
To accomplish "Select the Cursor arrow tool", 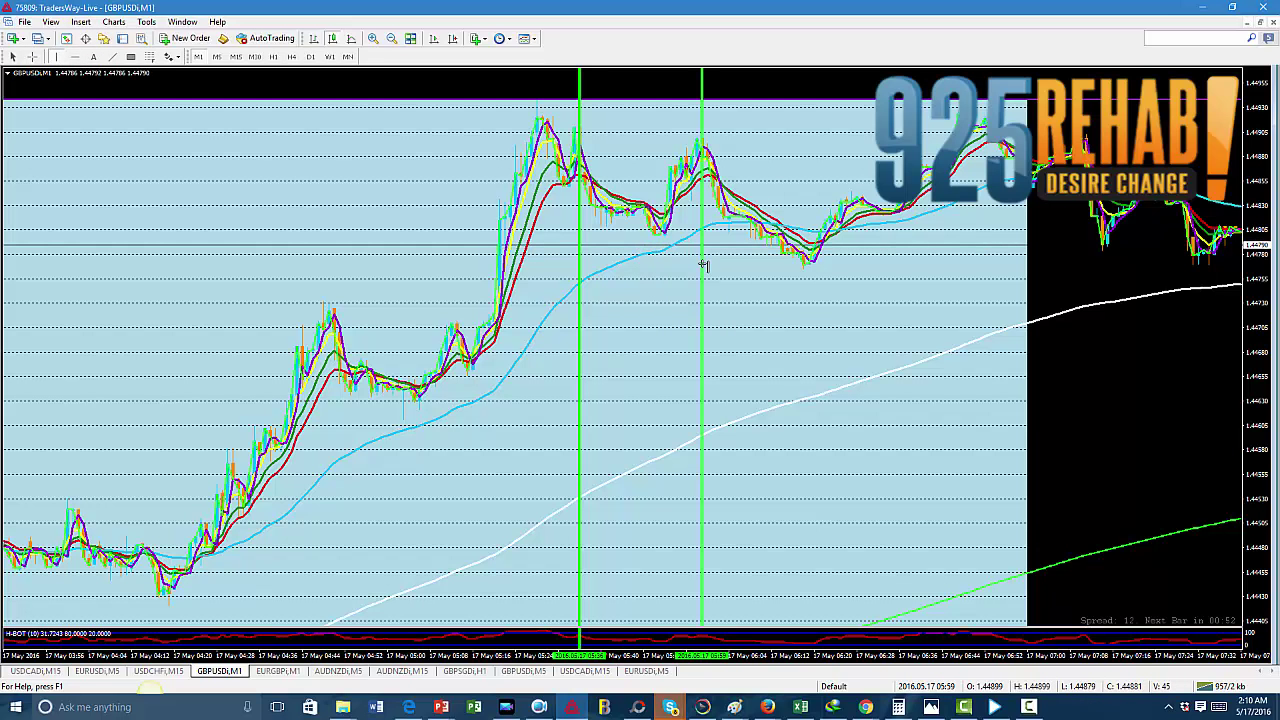I will 13,57.
